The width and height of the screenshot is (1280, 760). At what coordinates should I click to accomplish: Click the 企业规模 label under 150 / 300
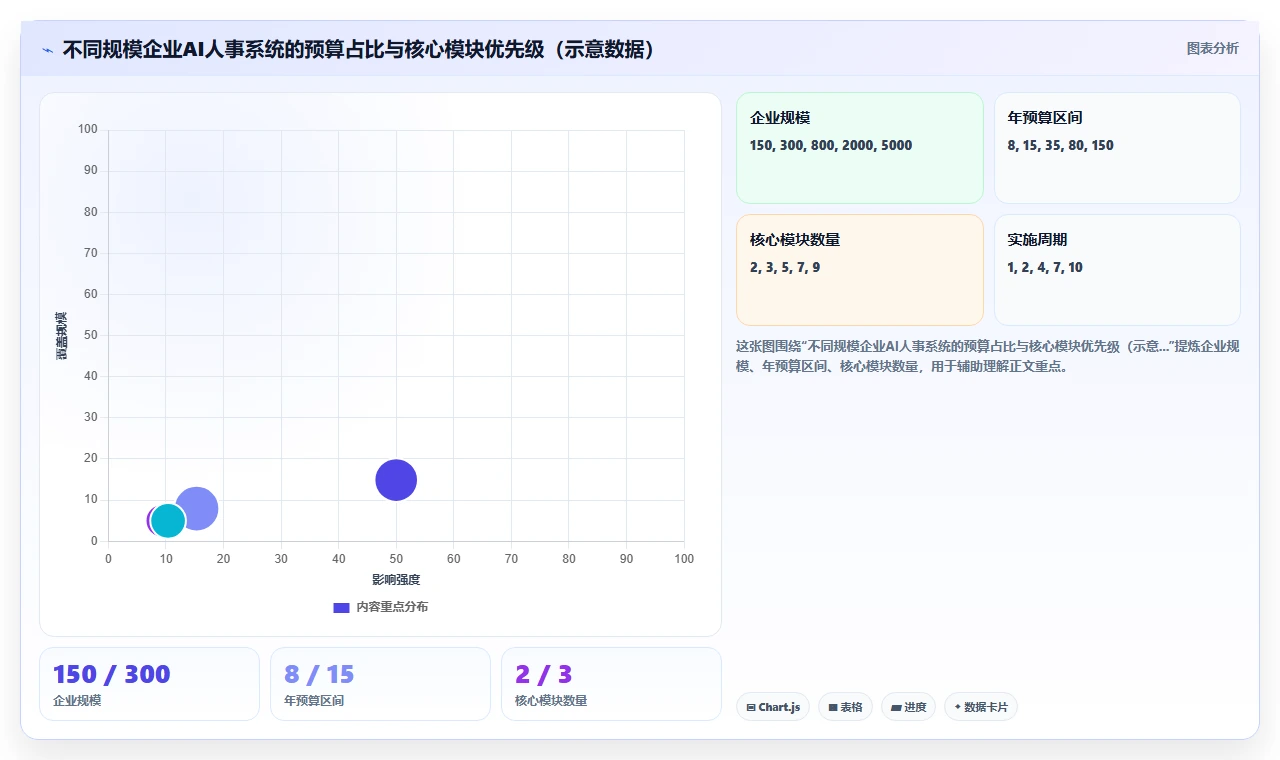pos(77,700)
